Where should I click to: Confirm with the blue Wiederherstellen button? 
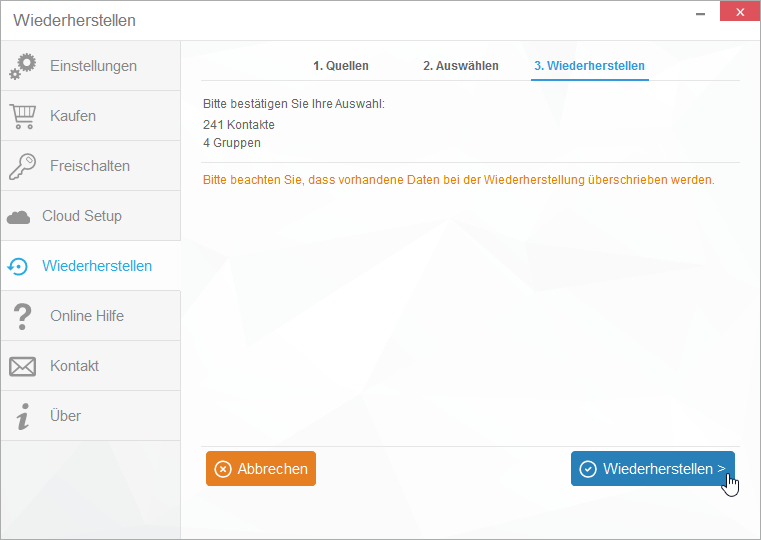pyautogui.click(x=653, y=469)
